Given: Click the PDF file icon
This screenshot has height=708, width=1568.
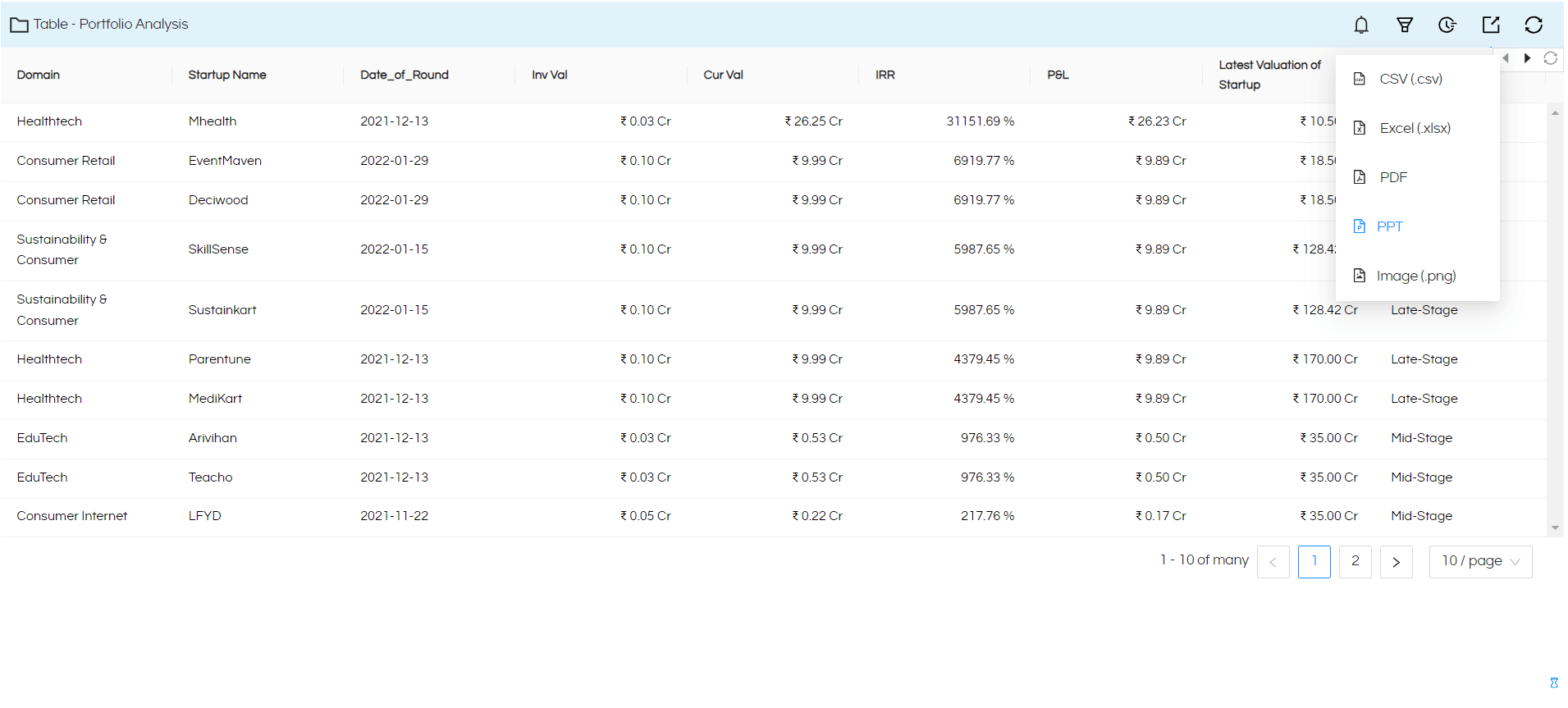Looking at the screenshot, I should click(1360, 177).
